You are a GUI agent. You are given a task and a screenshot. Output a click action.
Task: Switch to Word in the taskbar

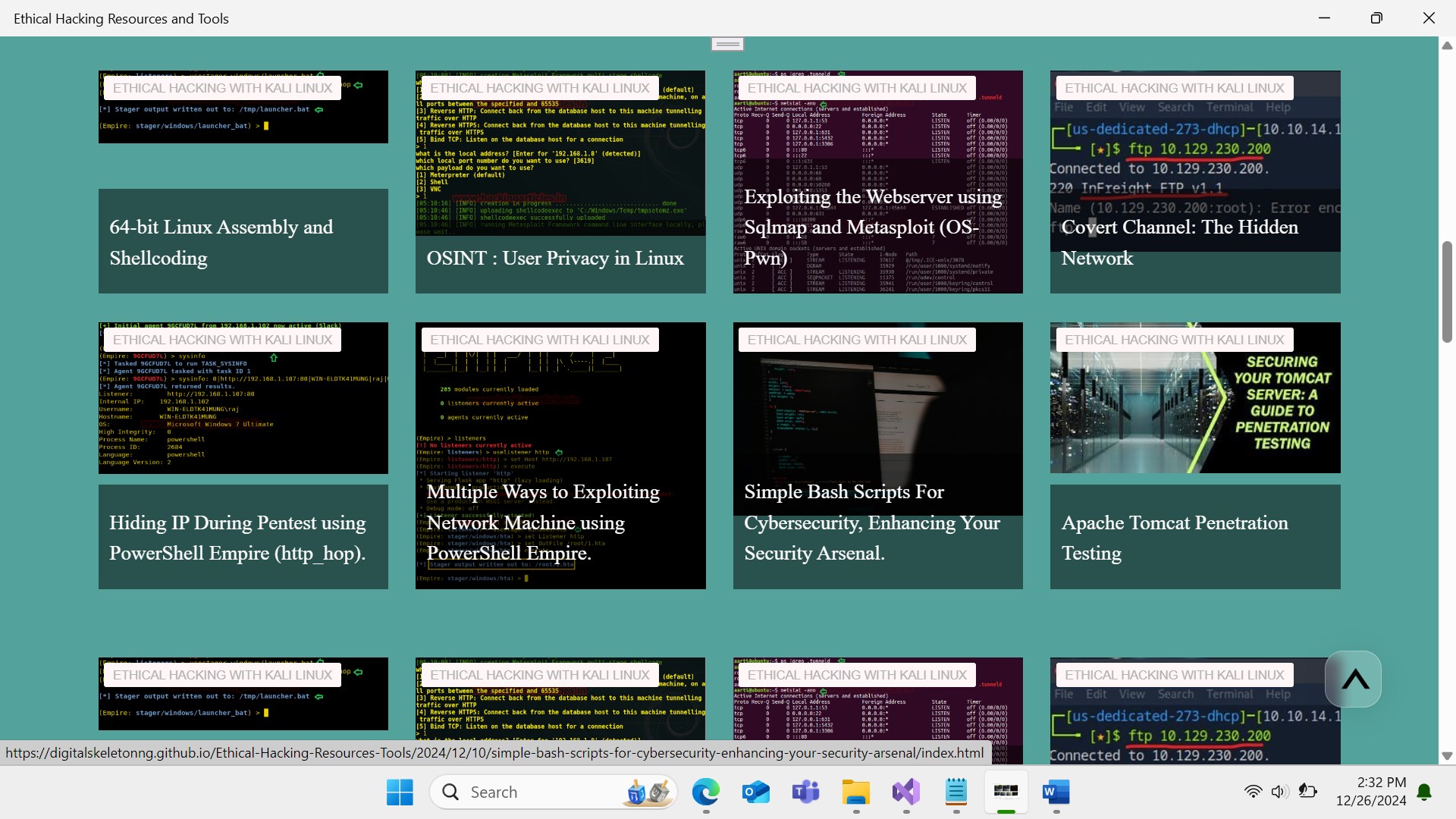(x=1056, y=792)
